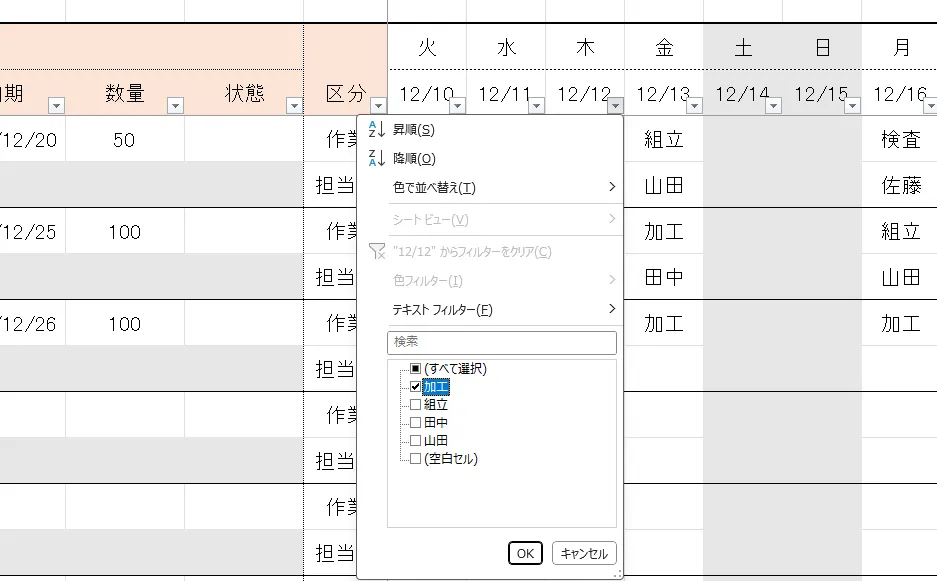Open the 区分 column filter arrow
The height and width of the screenshot is (581, 937).
point(378,103)
